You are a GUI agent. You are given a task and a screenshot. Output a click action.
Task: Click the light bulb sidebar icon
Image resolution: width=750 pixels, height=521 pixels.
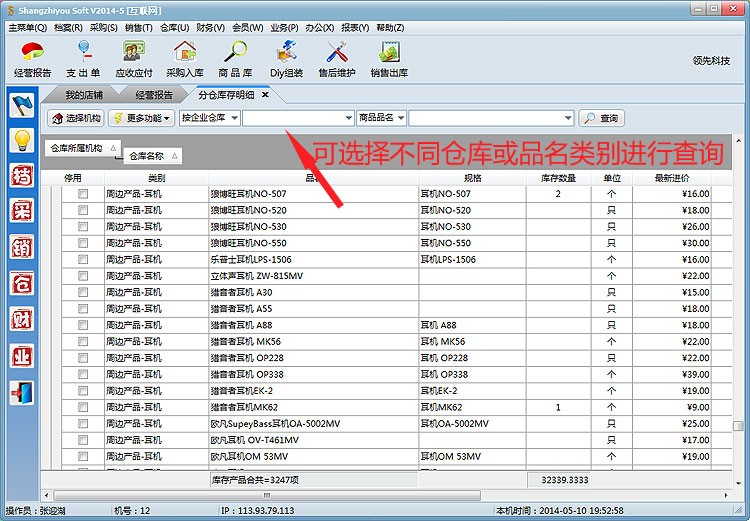[x=22, y=140]
